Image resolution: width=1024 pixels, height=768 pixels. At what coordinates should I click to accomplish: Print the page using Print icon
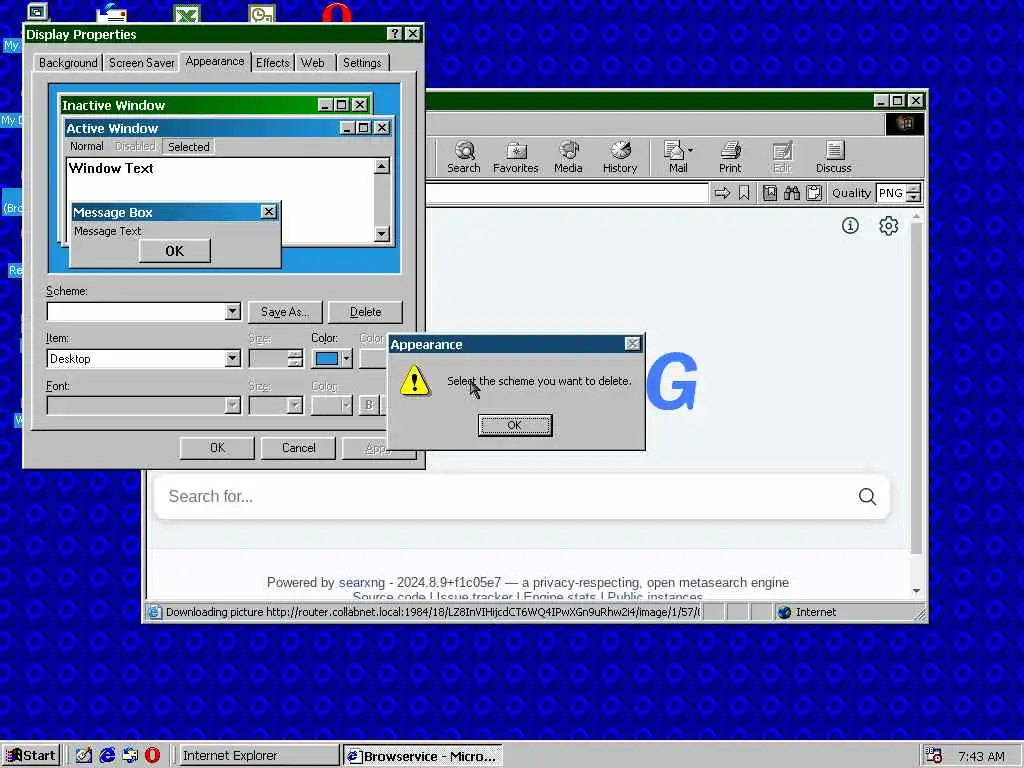(x=730, y=157)
